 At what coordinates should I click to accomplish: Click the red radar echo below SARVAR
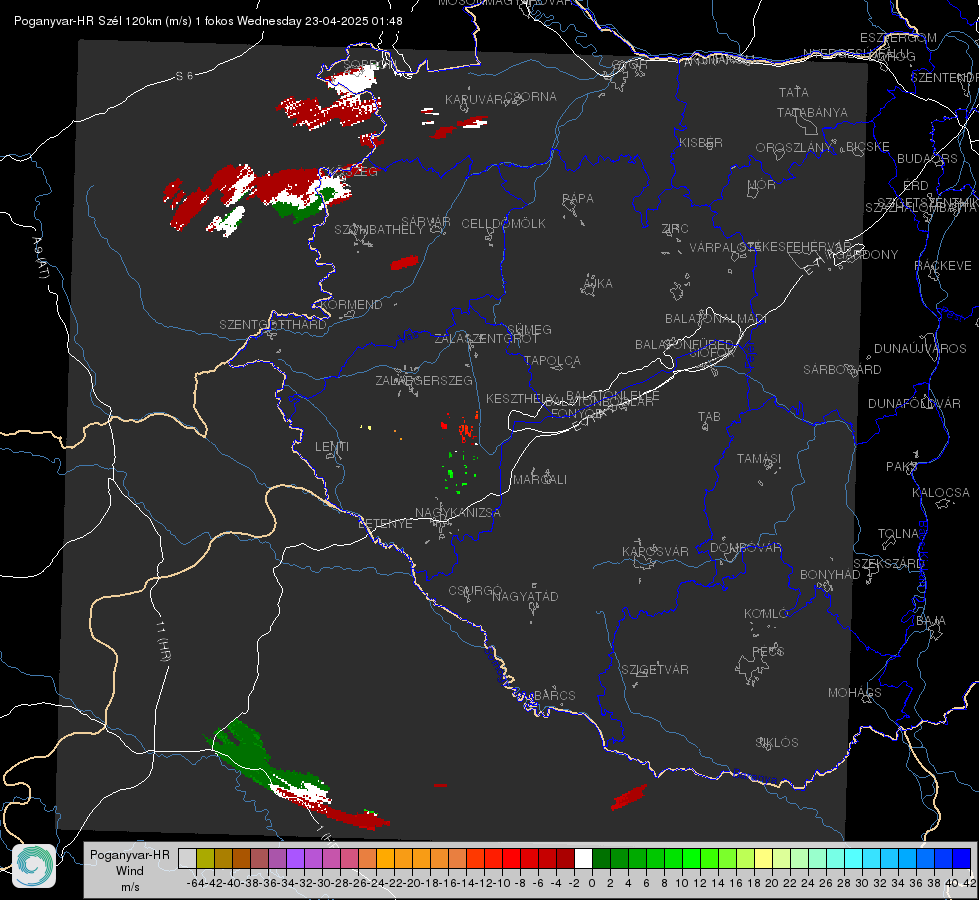click(405, 262)
